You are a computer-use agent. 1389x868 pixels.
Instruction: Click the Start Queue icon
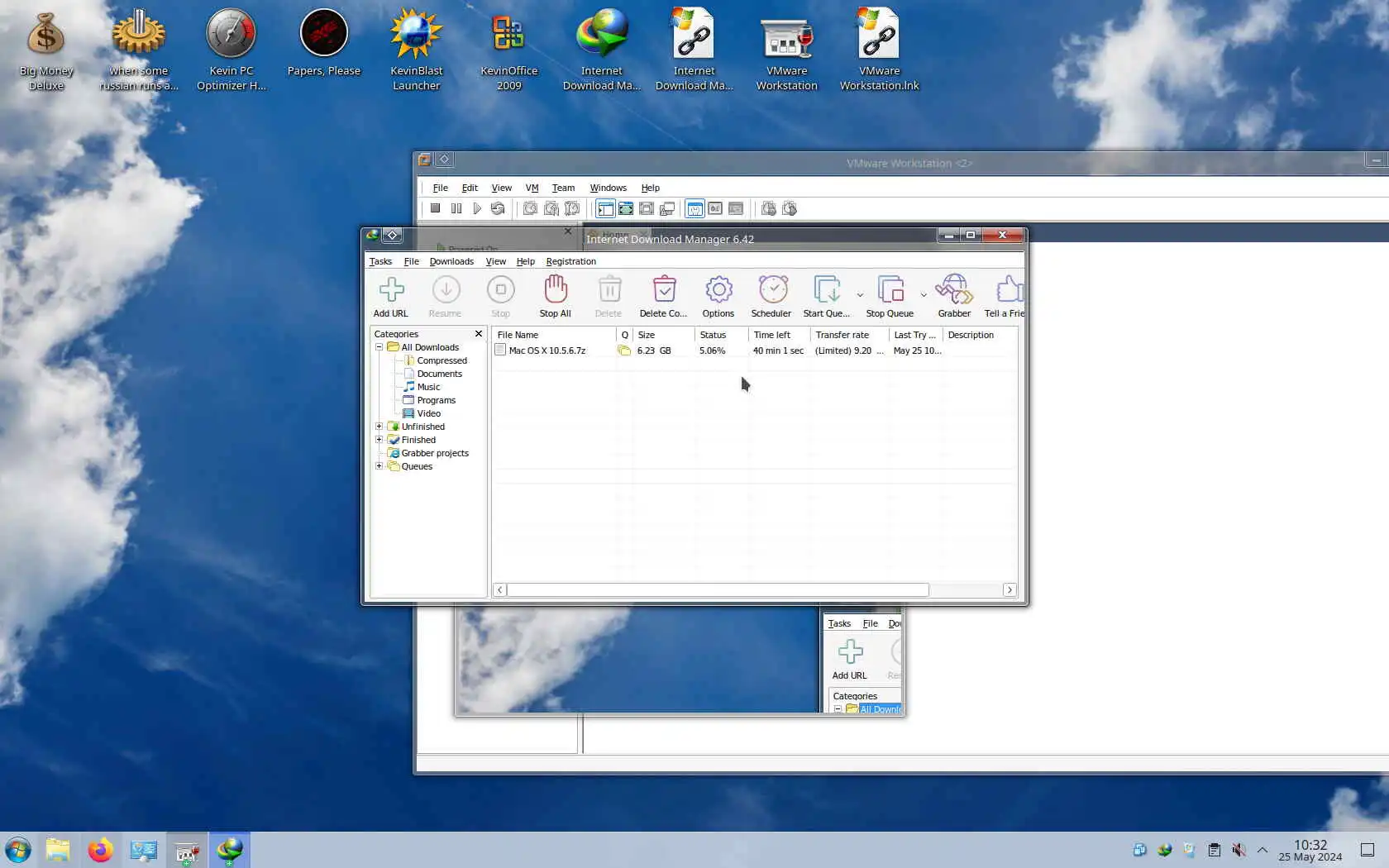pos(827,290)
